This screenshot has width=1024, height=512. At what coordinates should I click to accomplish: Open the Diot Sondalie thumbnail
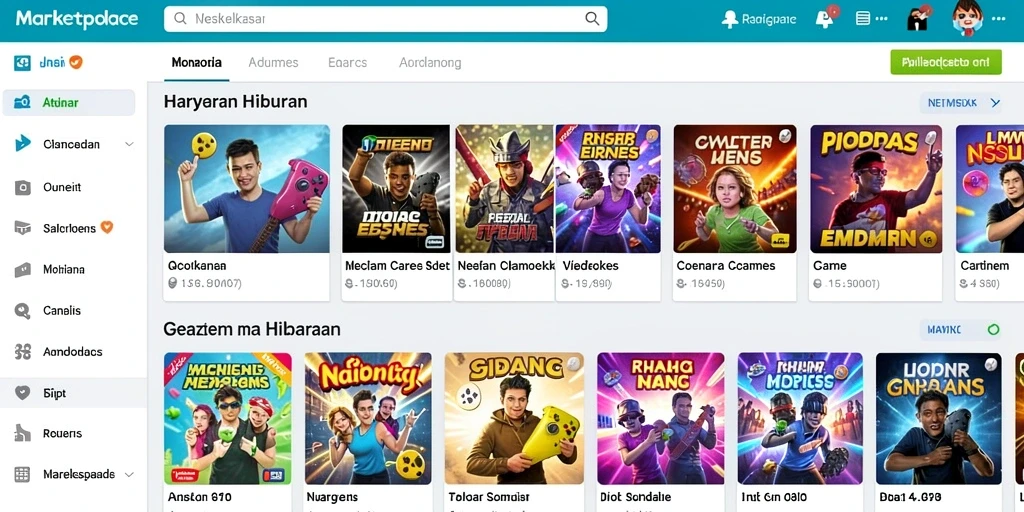[661, 419]
